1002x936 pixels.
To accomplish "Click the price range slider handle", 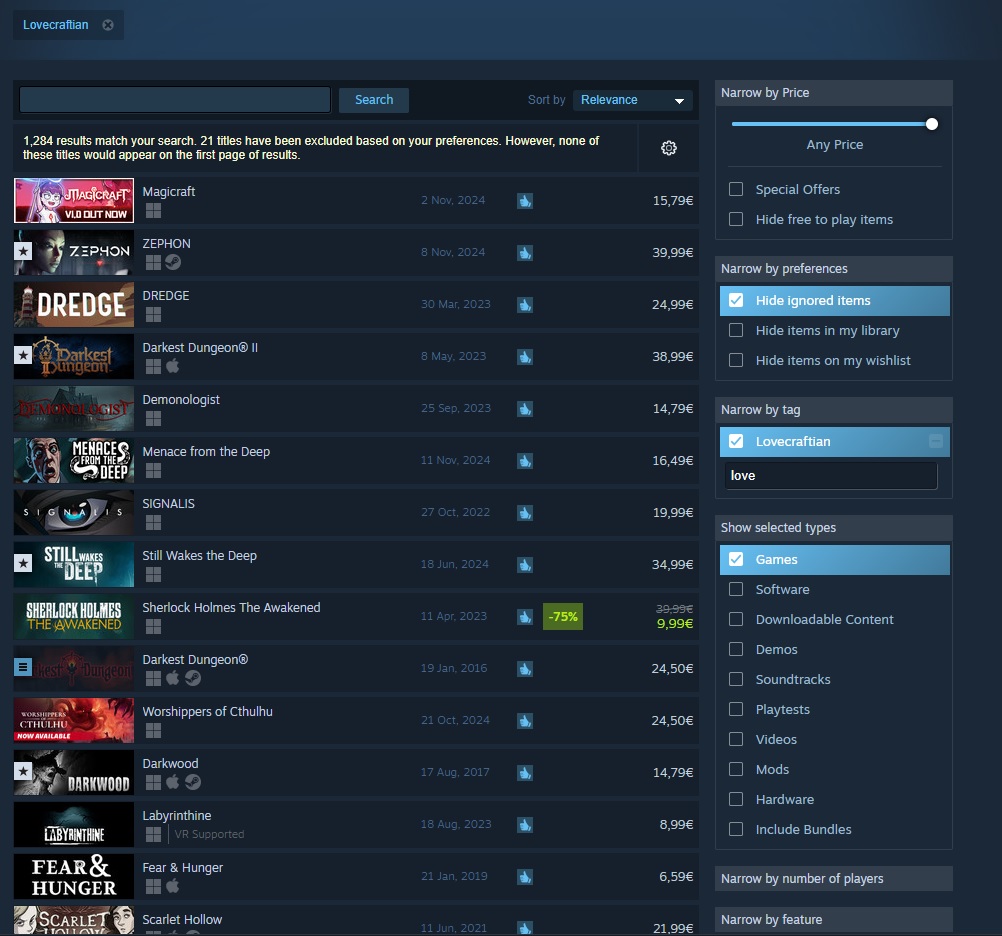I will click(932, 124).
